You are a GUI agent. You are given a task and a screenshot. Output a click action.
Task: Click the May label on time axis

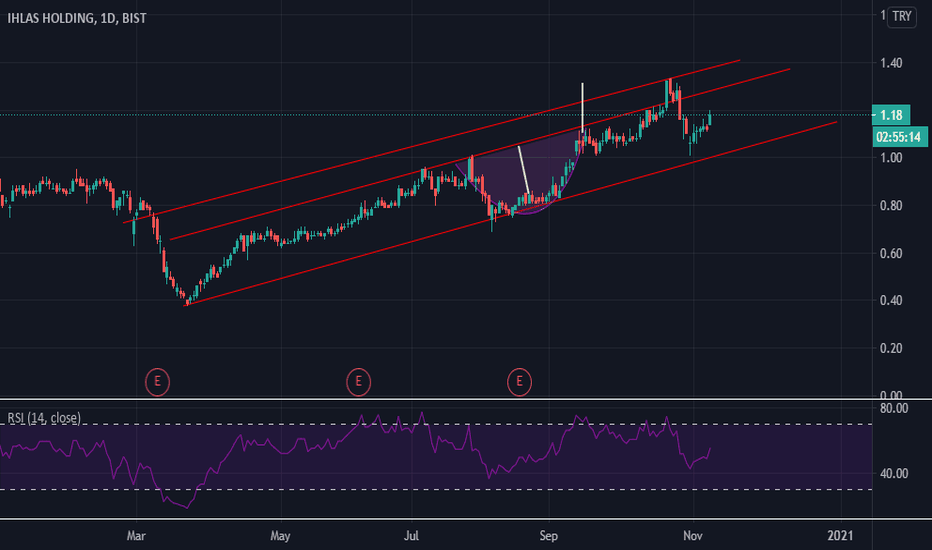(280, 536)
